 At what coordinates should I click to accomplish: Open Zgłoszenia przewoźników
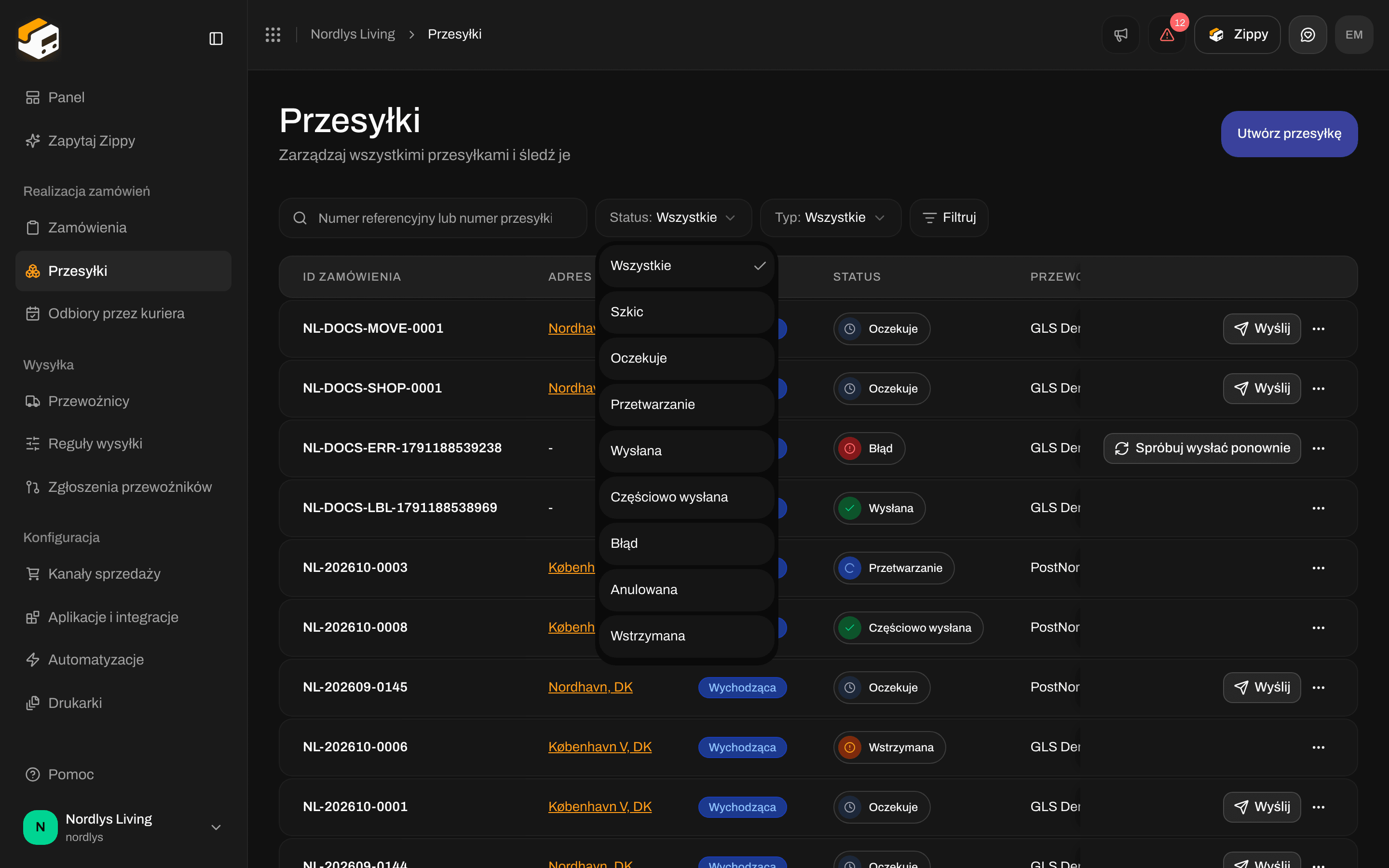tap(123, 487)
